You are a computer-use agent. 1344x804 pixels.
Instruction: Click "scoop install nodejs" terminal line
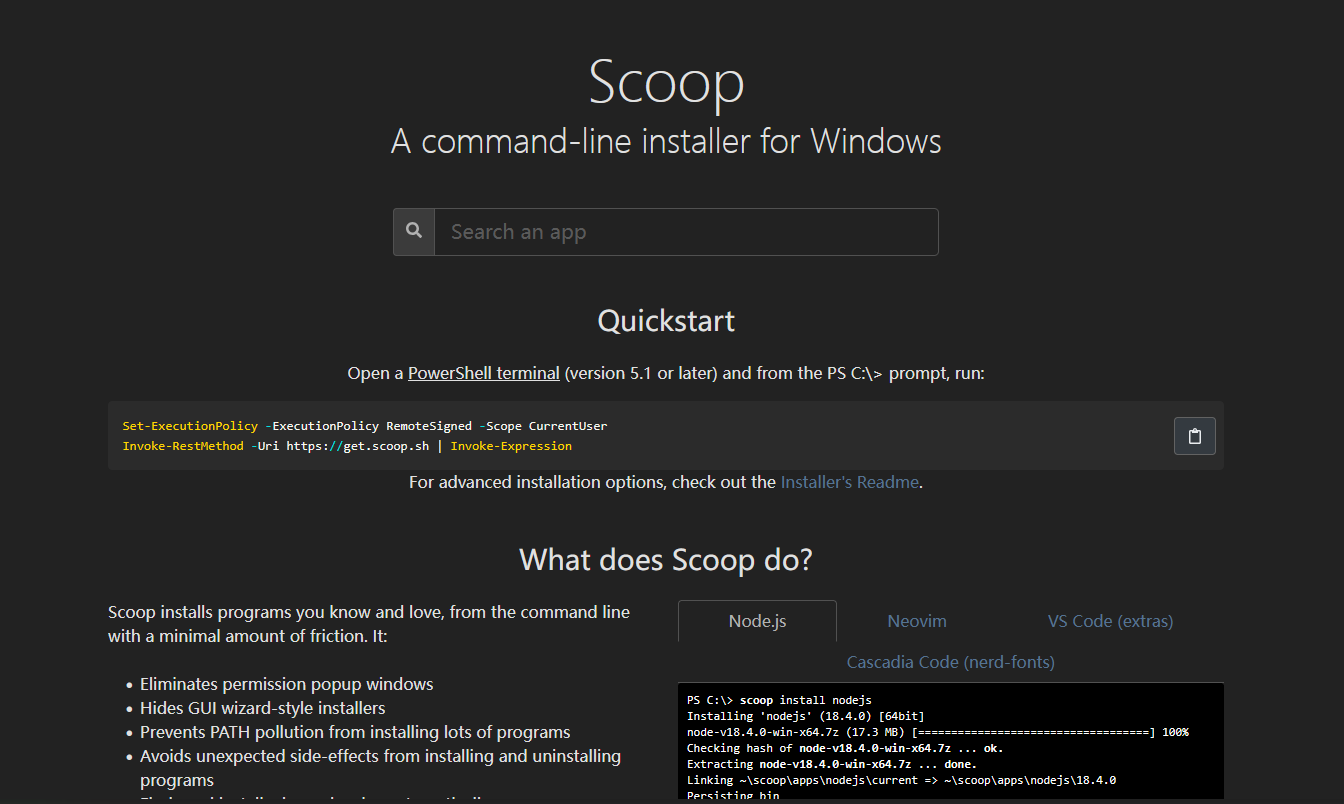click(x=779, y=700)
